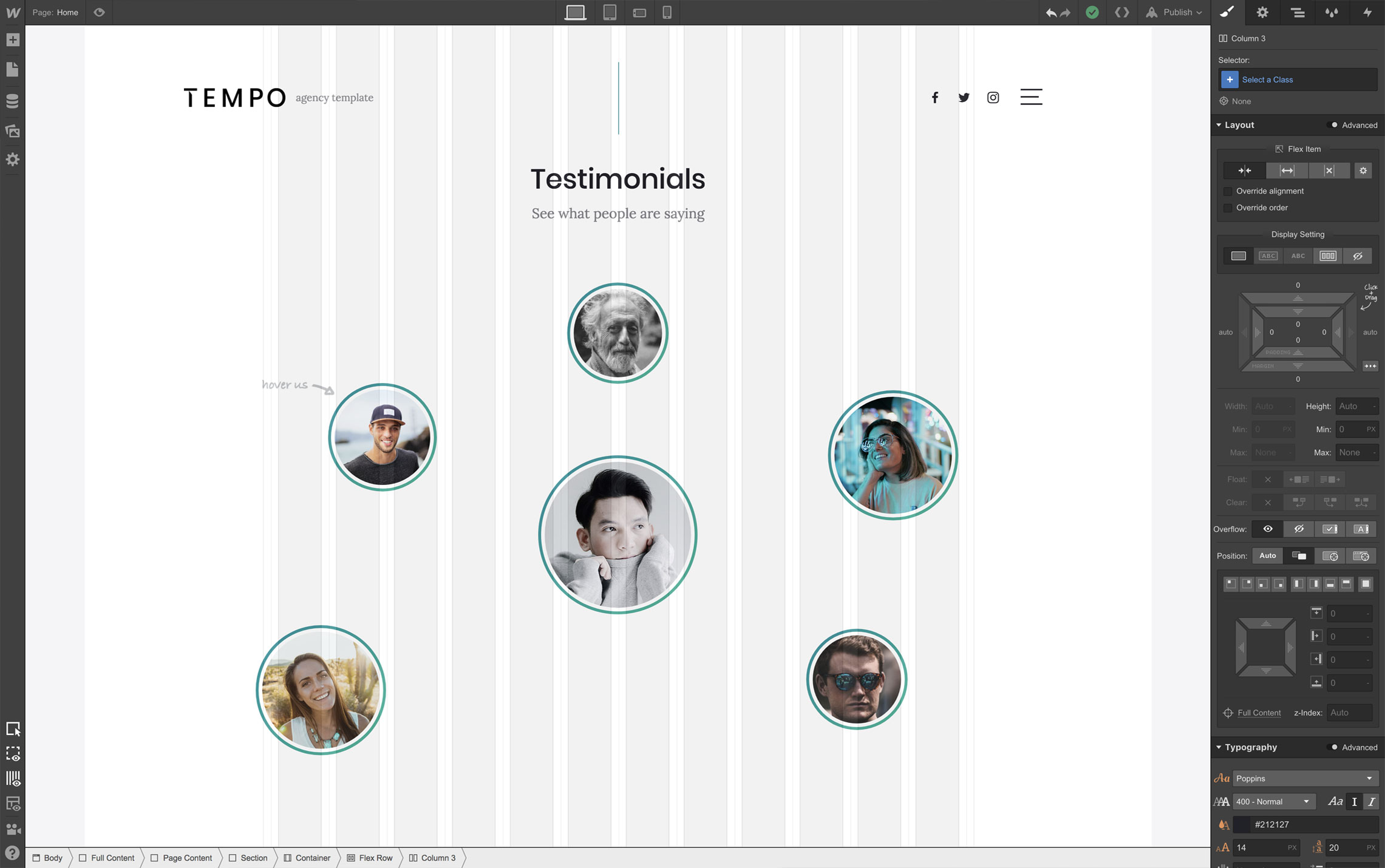Screen dimensions: 1385x868
Task: Switch to tablet device view
Action: coord(610,12)
